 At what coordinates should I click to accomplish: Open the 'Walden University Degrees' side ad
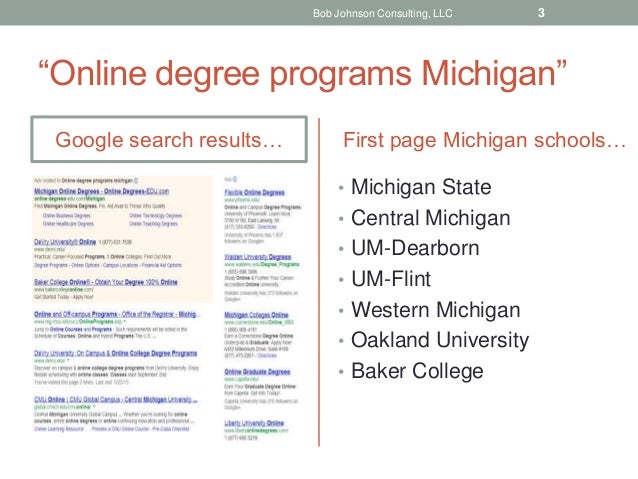(258, 257)
